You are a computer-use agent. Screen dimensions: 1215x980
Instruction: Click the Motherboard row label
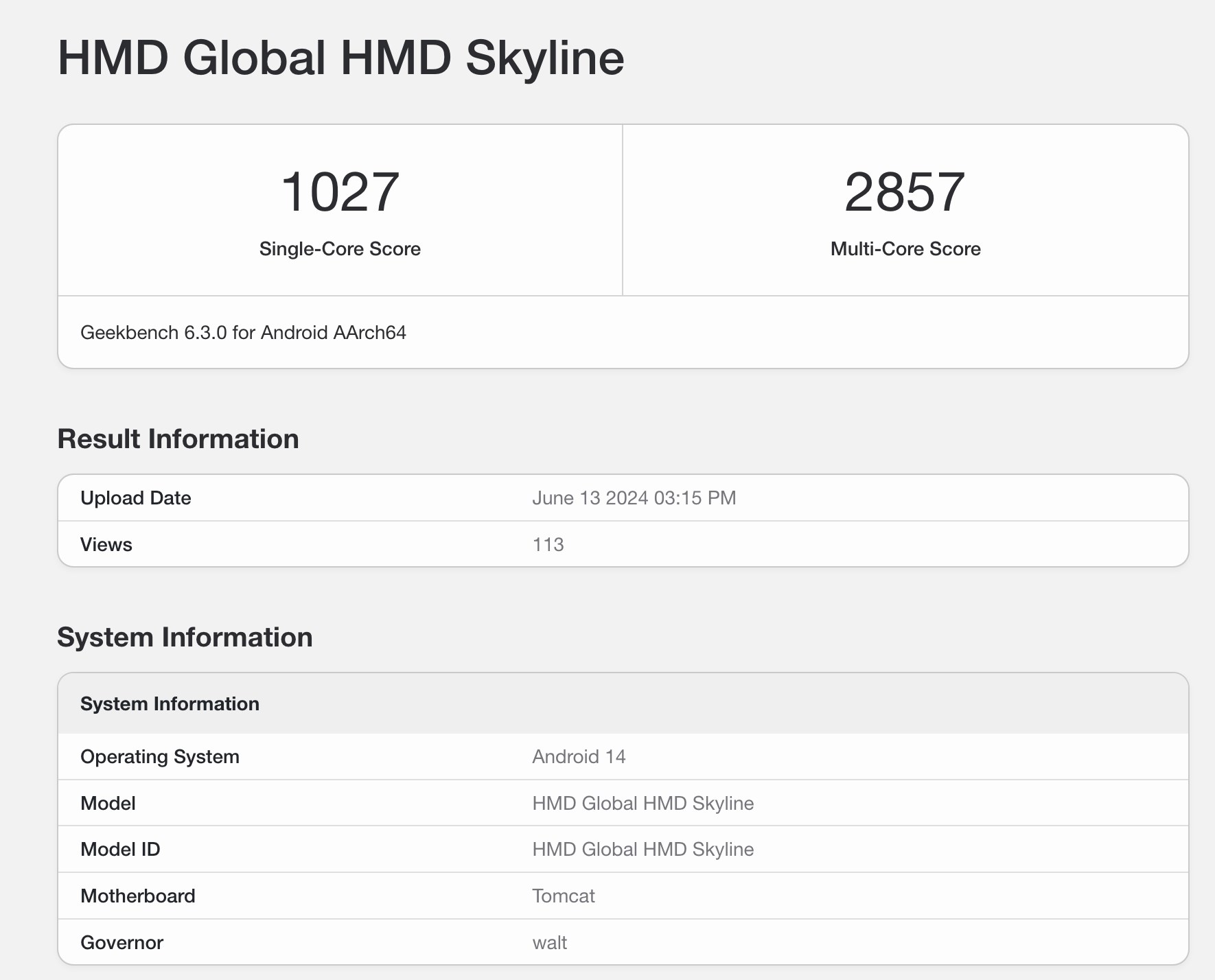[137, 896]
